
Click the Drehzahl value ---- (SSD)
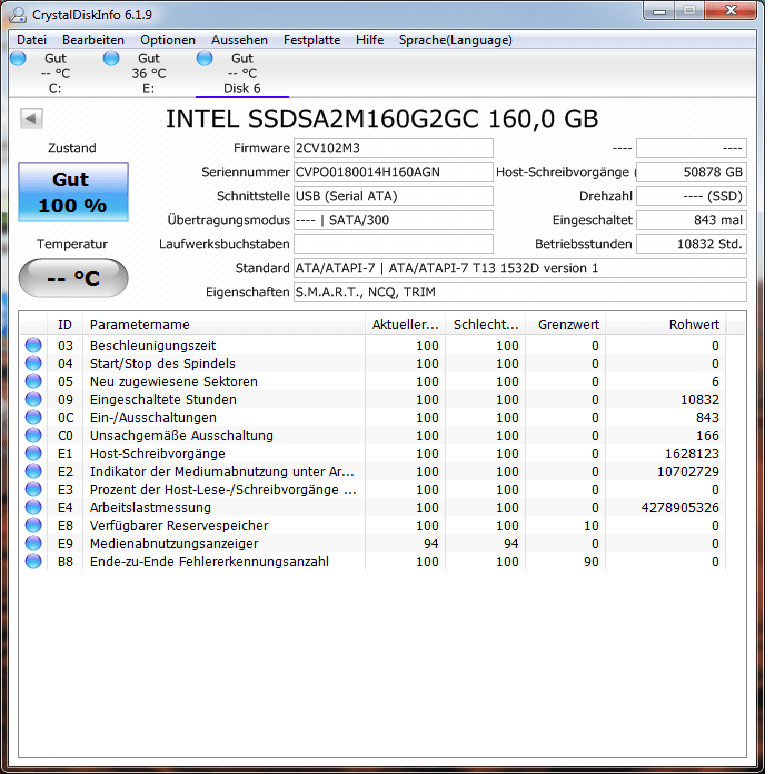(691, 196)
